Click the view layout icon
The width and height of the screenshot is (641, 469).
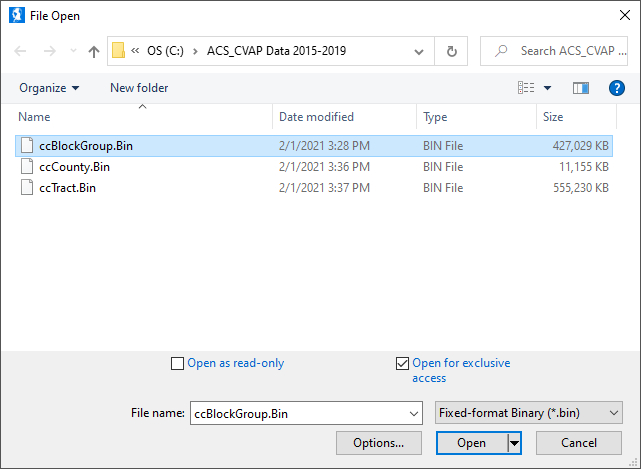pyautogui.click(x=526, y=88)
